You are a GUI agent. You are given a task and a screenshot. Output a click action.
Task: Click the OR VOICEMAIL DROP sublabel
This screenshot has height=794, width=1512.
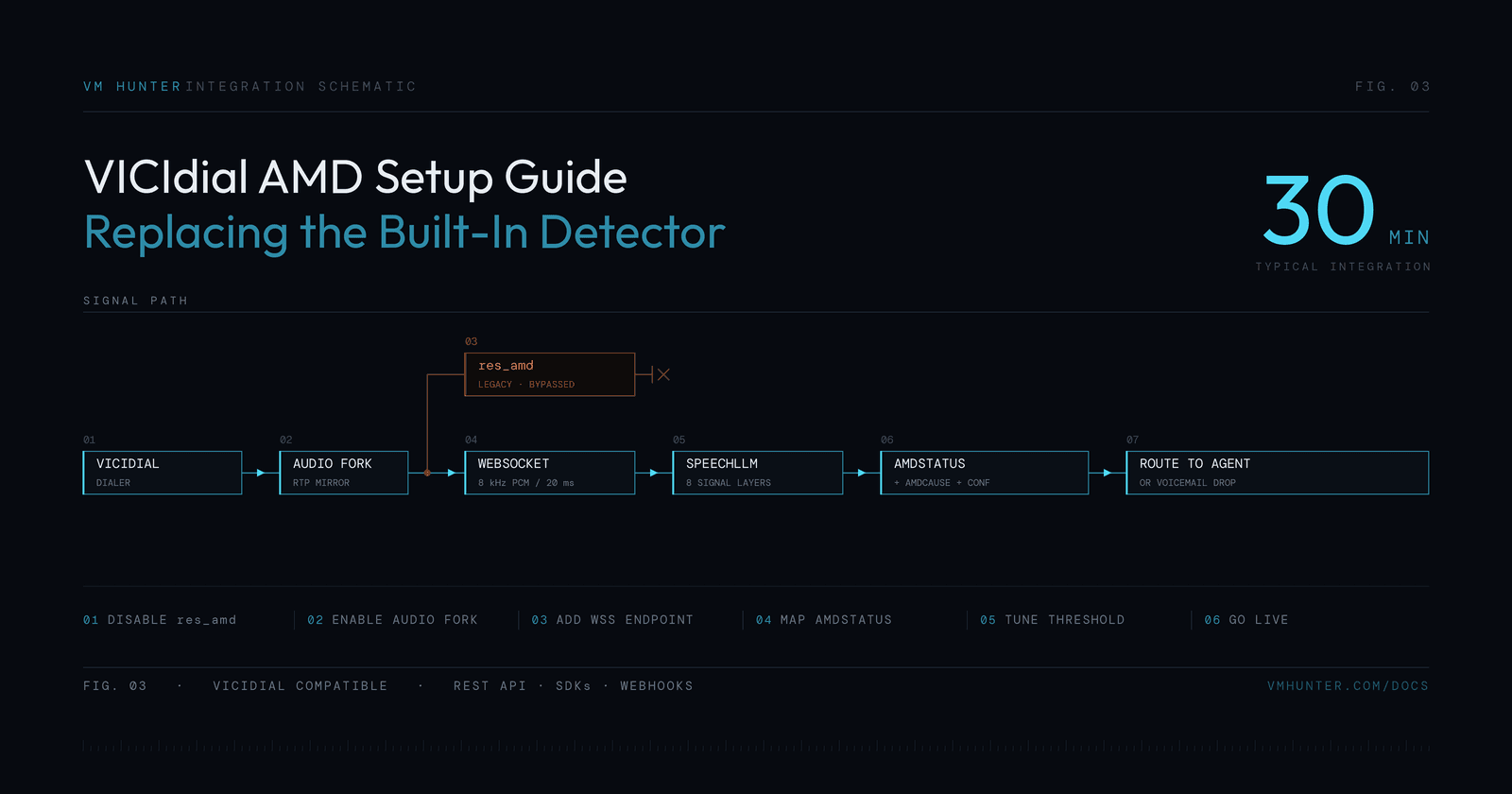[x=1188, y=483]
